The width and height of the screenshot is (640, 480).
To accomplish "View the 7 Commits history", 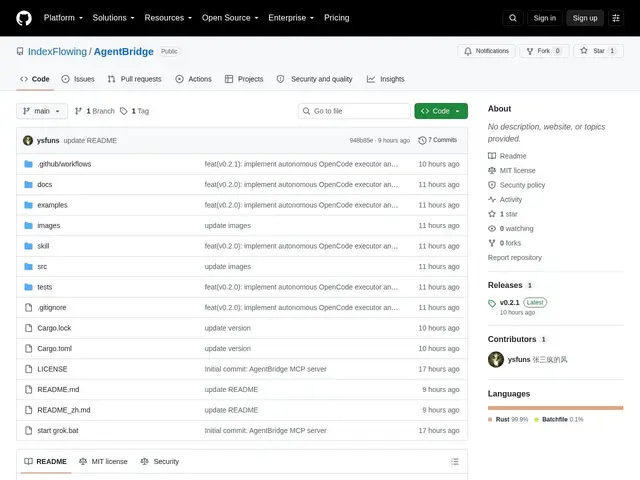I will (x=438, y=140).
